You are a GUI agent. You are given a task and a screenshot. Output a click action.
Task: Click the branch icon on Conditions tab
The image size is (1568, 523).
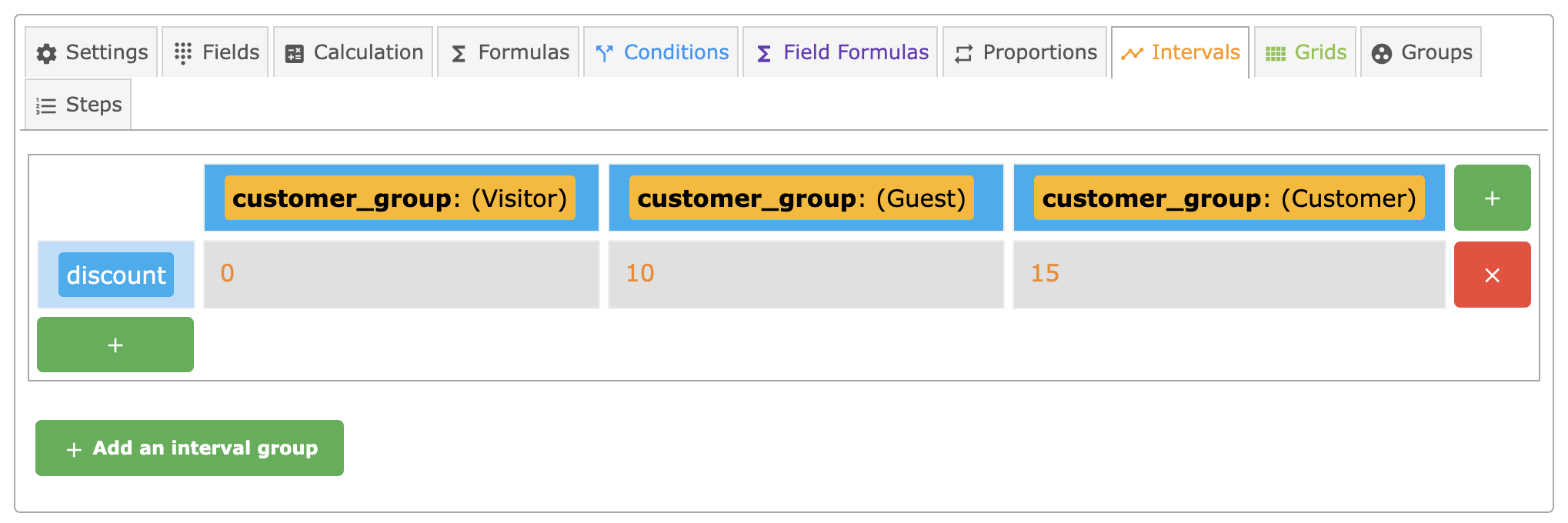tap(605, 53)
